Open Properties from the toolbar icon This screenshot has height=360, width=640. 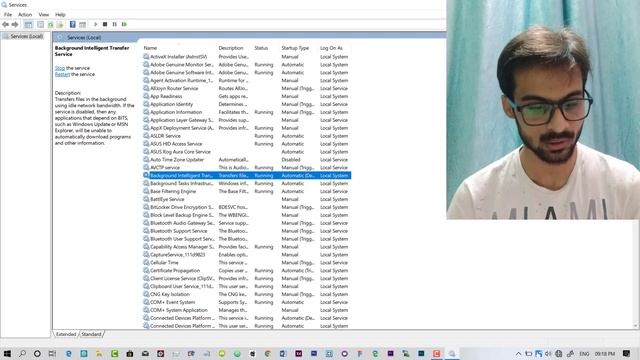click(40, 24)
